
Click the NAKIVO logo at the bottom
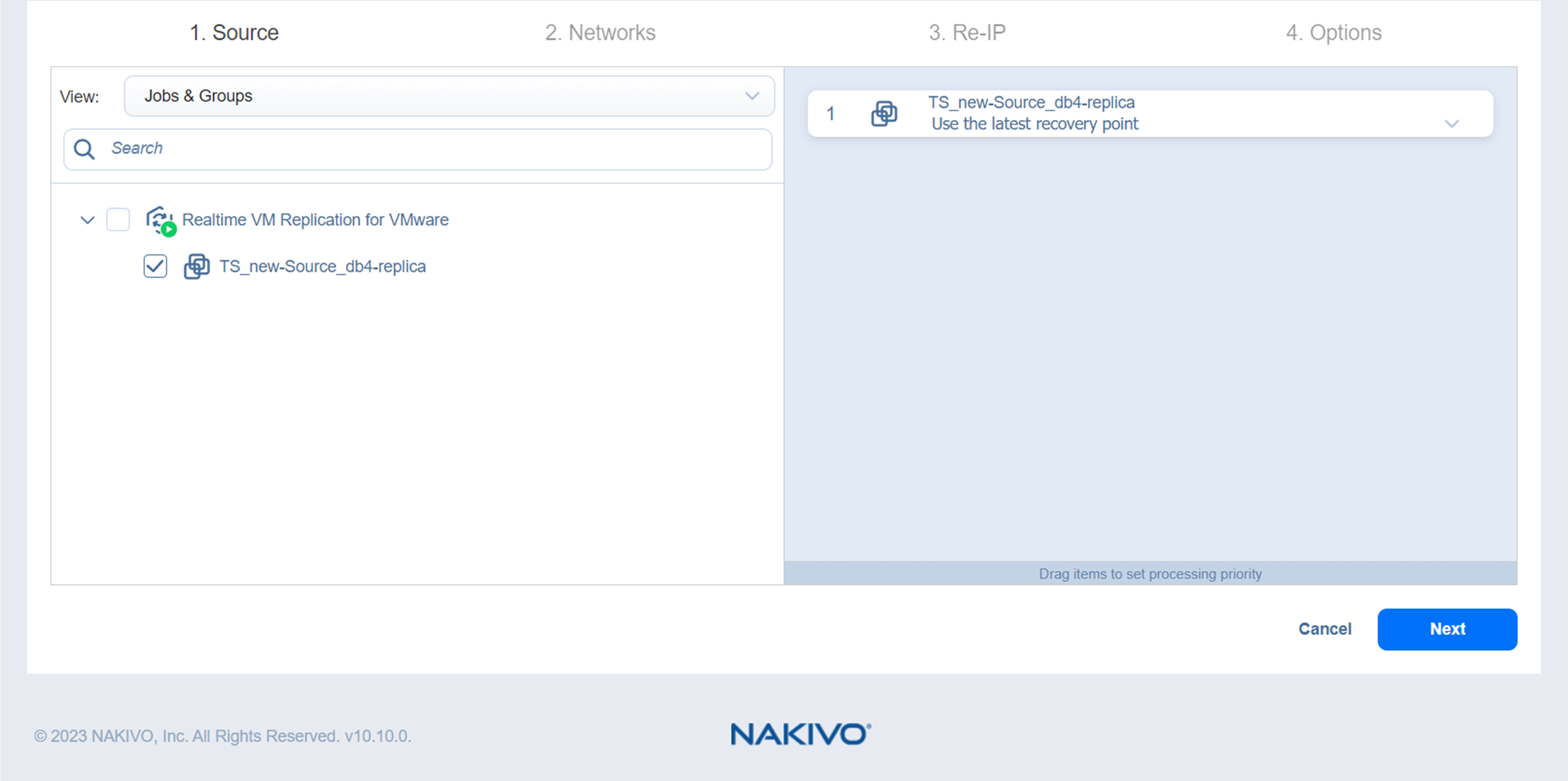[x=800, y=735]
